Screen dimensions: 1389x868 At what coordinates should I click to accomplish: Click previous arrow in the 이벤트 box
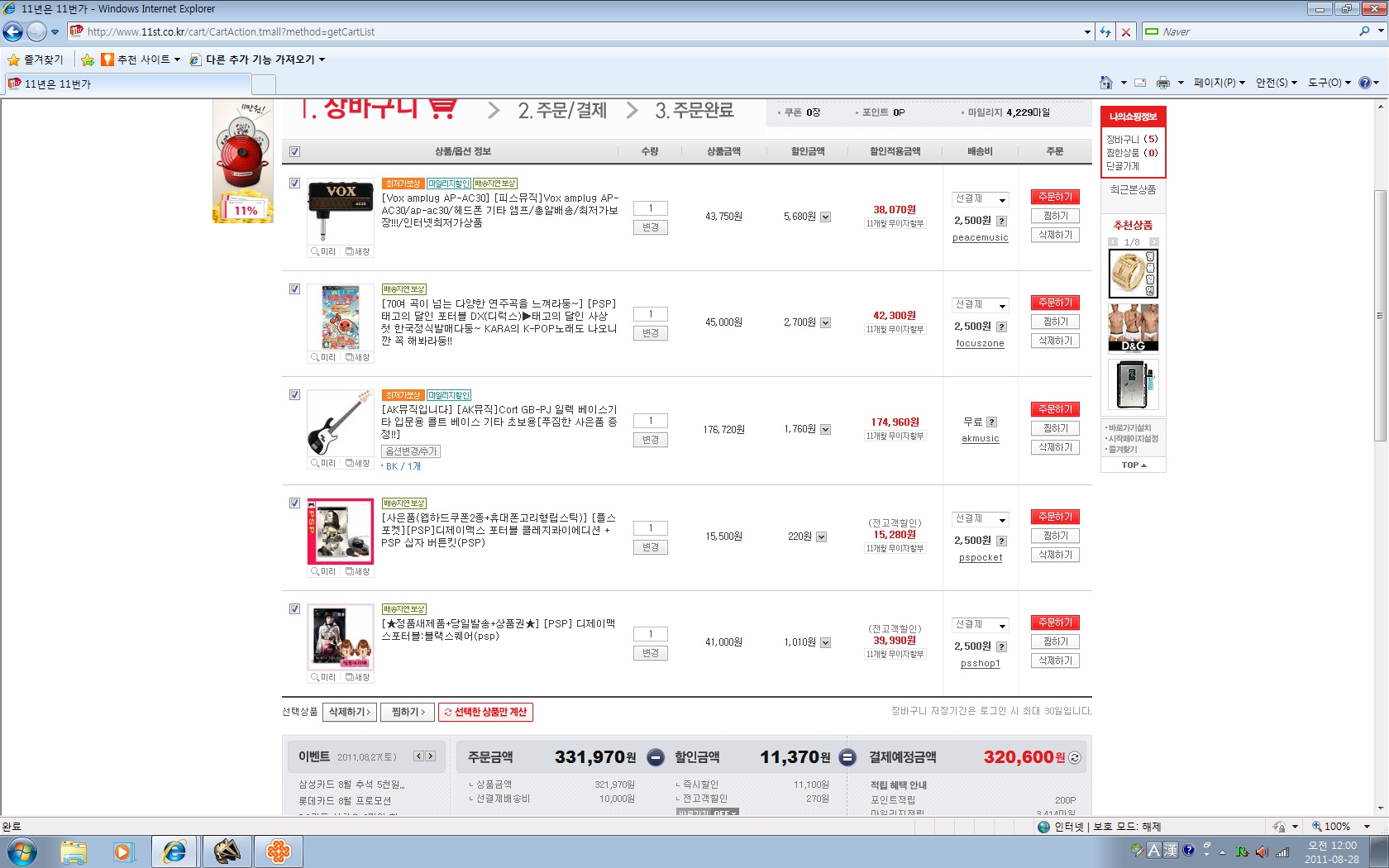(418, 756)
